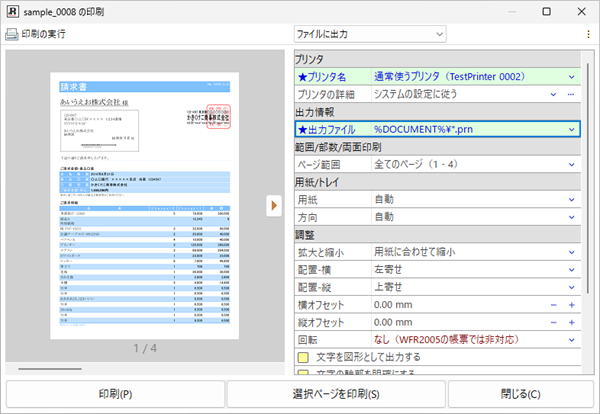Click the 範囲/部数/両面印刷 section header
Screen dimensions: 600x414
(x=438, y=147)
